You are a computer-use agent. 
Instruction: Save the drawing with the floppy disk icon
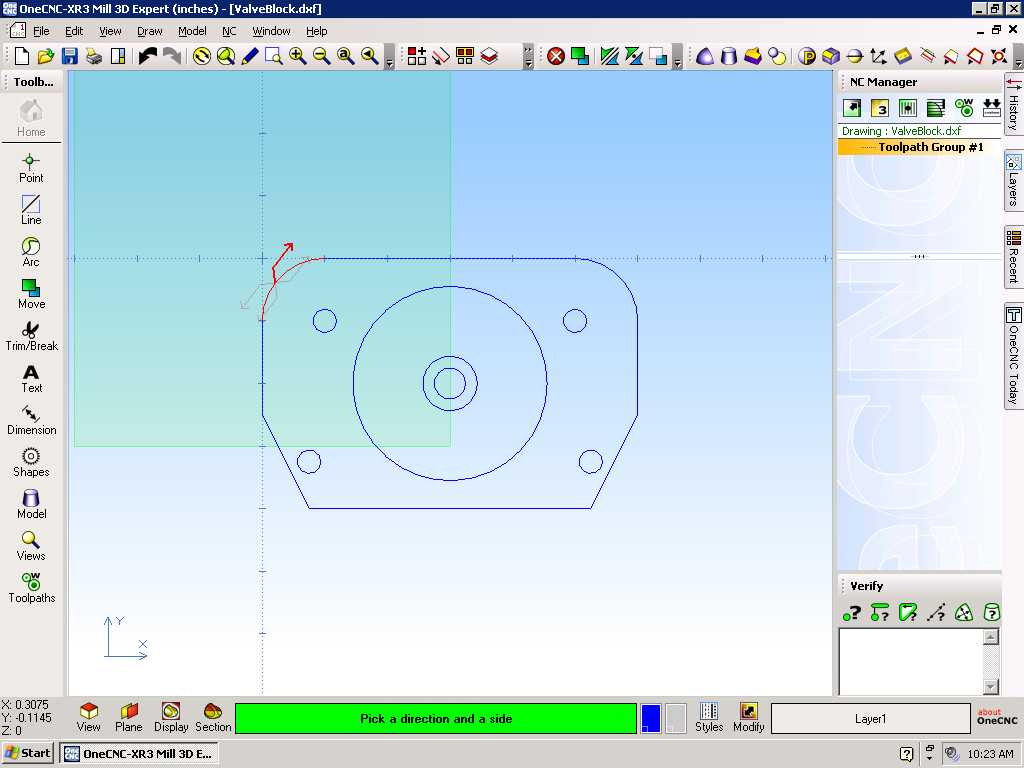point(70,56)
